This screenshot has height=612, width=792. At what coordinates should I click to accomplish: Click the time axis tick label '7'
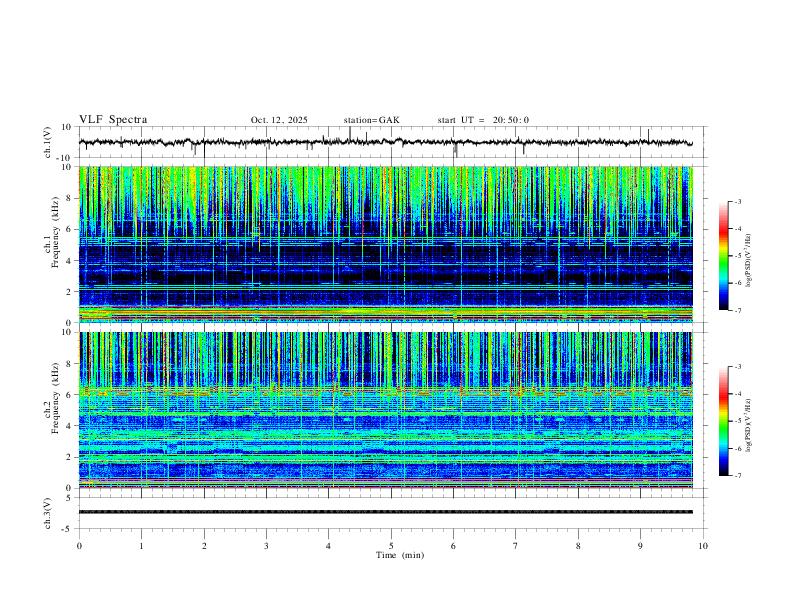[x=516, y=546]
